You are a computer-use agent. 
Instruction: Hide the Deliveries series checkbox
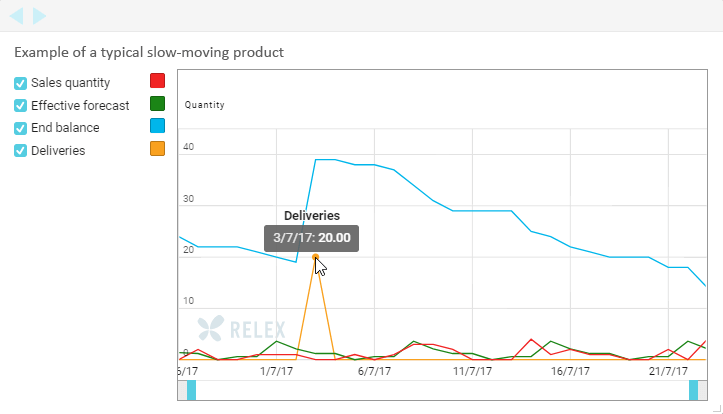[x=20, y=151]
